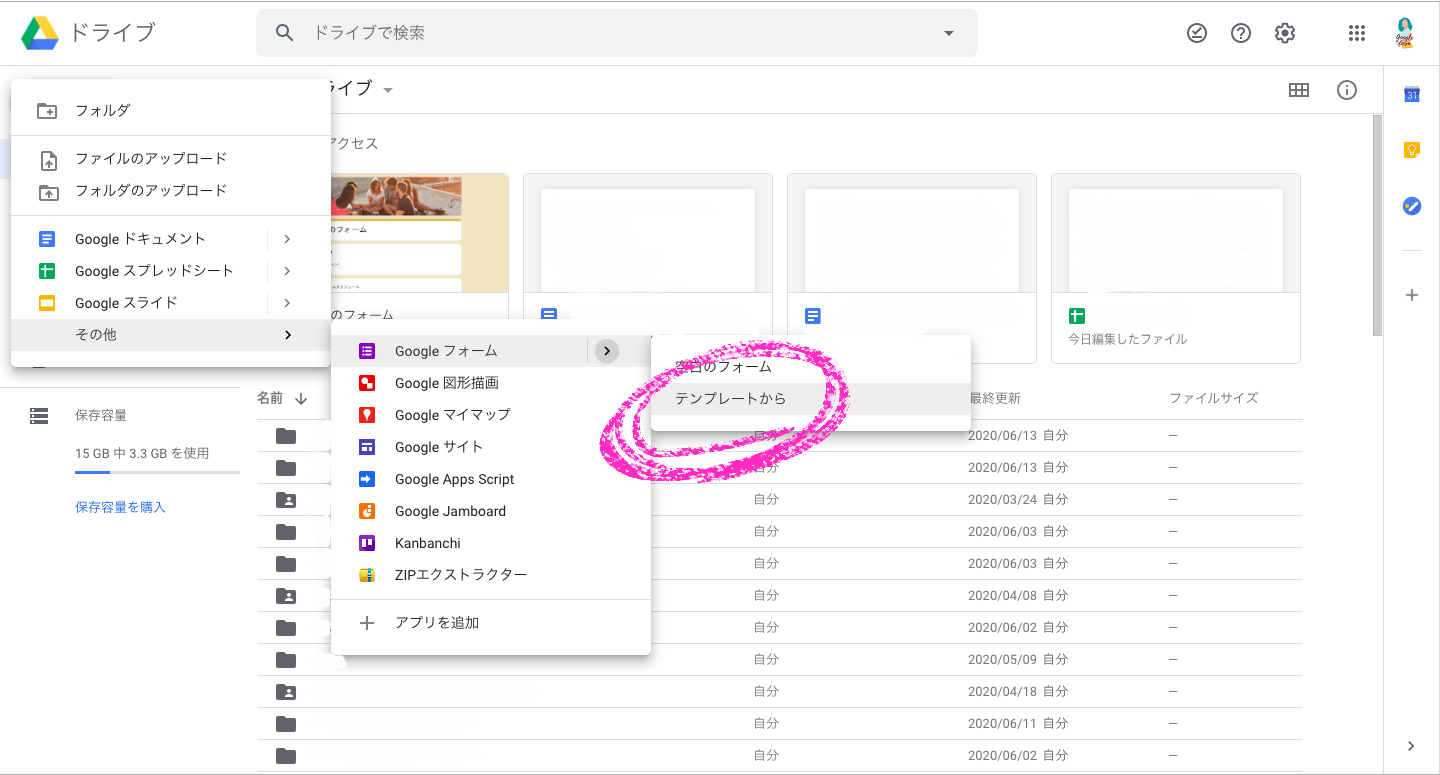Select Google マイマップ menu item

490,415
